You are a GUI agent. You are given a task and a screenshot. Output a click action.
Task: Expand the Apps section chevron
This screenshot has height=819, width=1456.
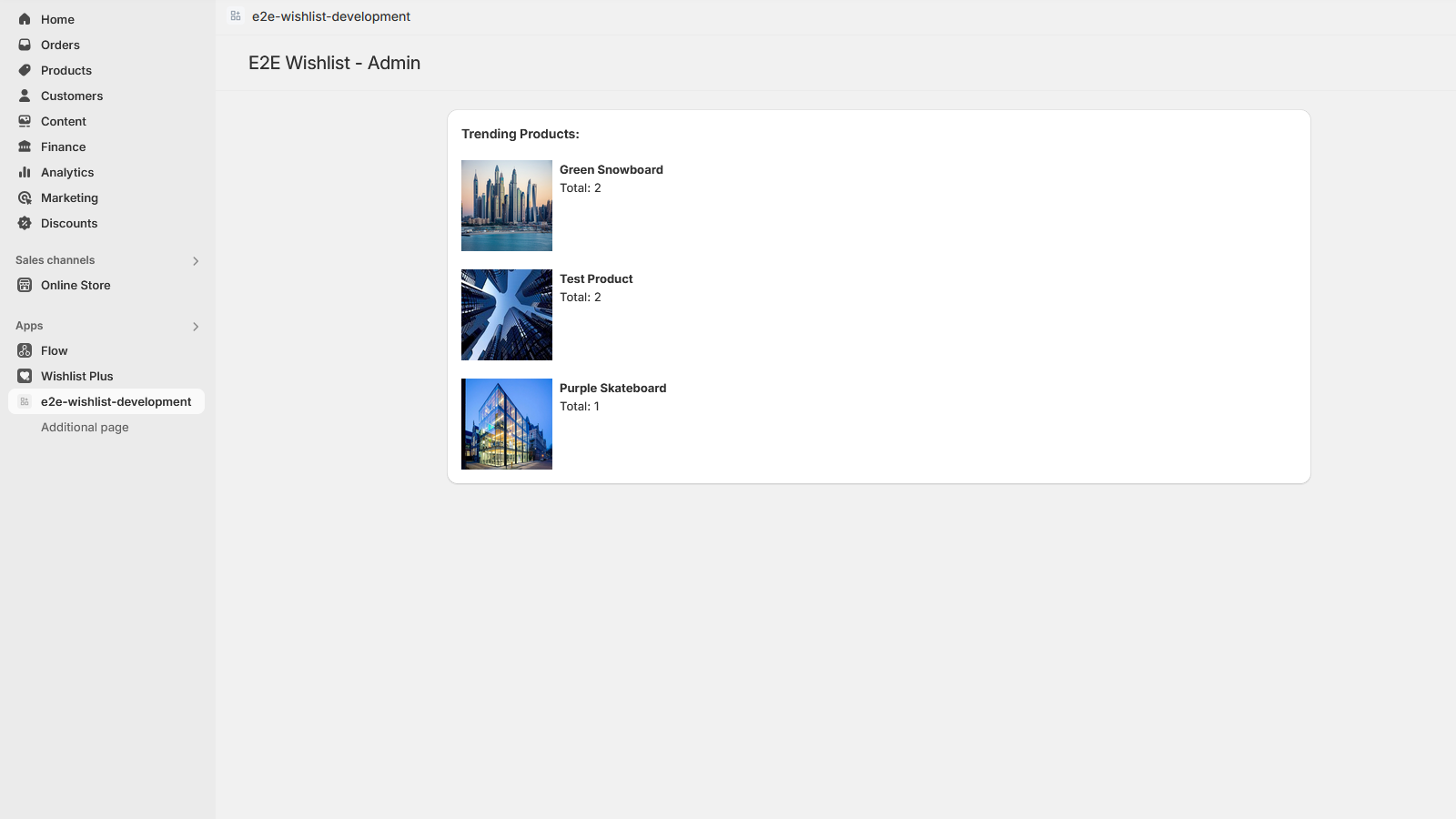196,327
